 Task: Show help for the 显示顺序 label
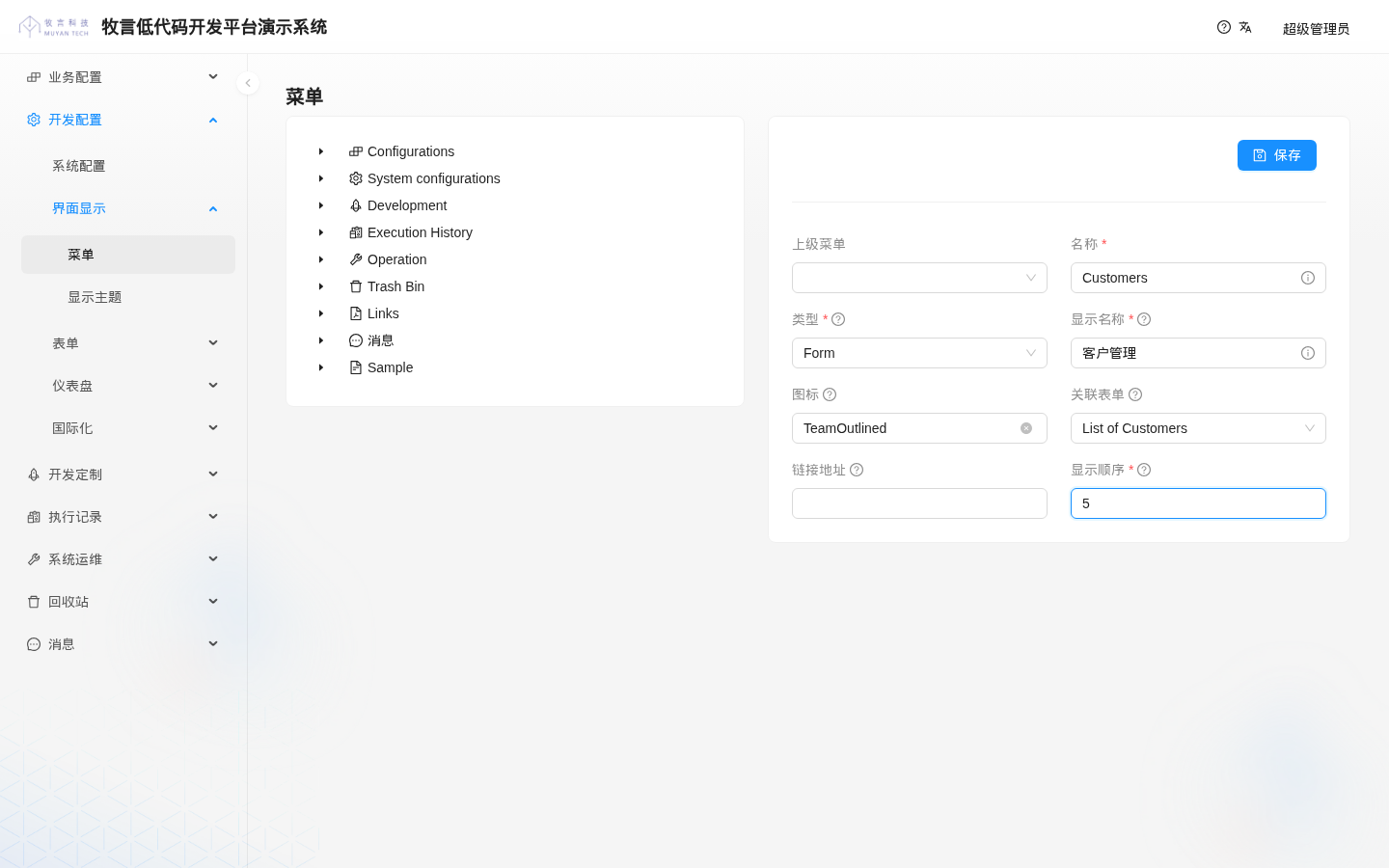pos(1144,470)
